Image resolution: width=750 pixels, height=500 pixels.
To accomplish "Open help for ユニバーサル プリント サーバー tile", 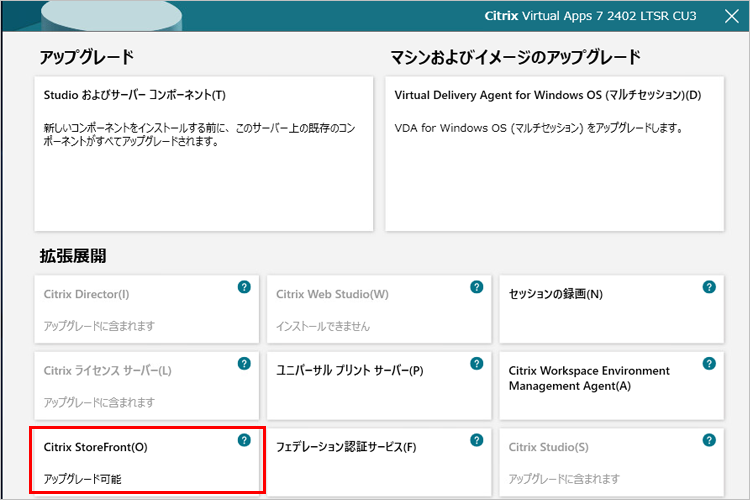I will 477,363.
